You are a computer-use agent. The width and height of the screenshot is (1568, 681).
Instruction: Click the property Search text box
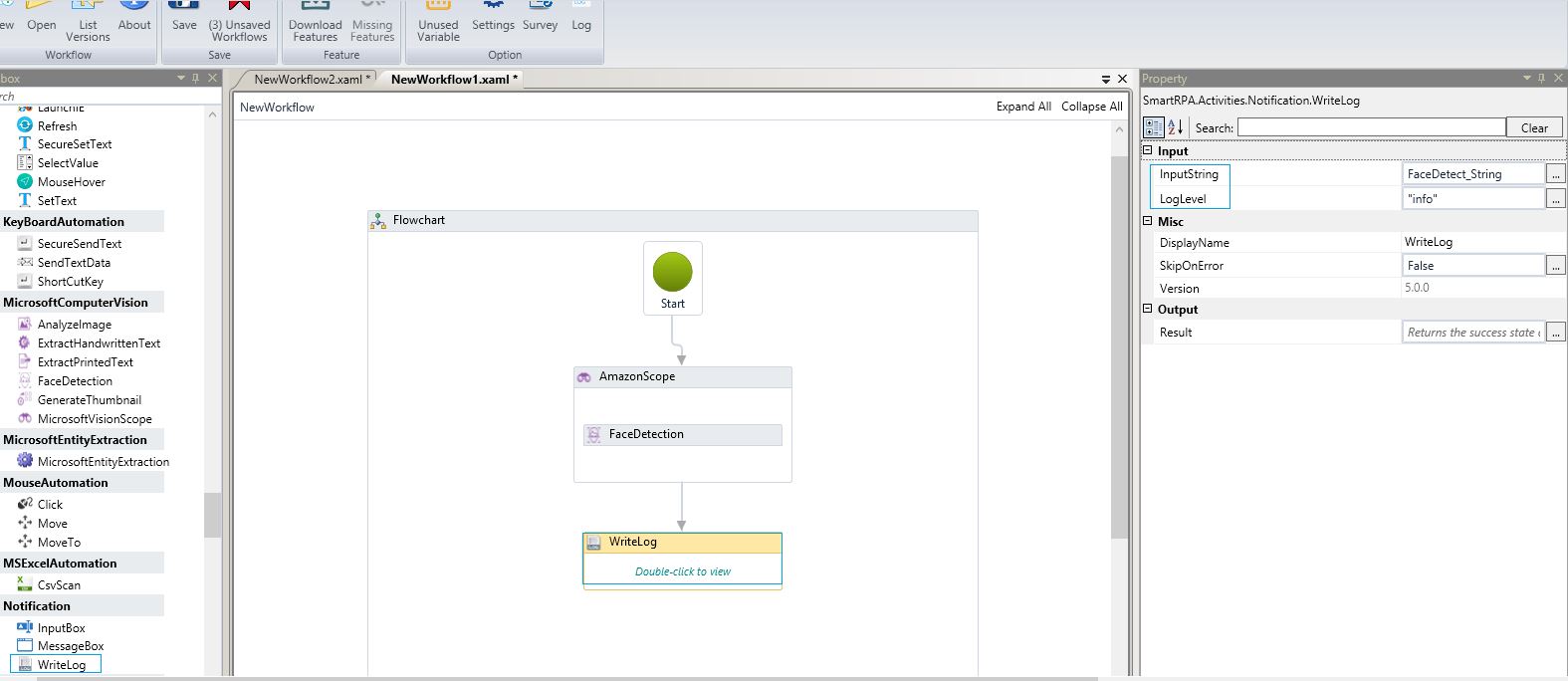point(1370,127)
